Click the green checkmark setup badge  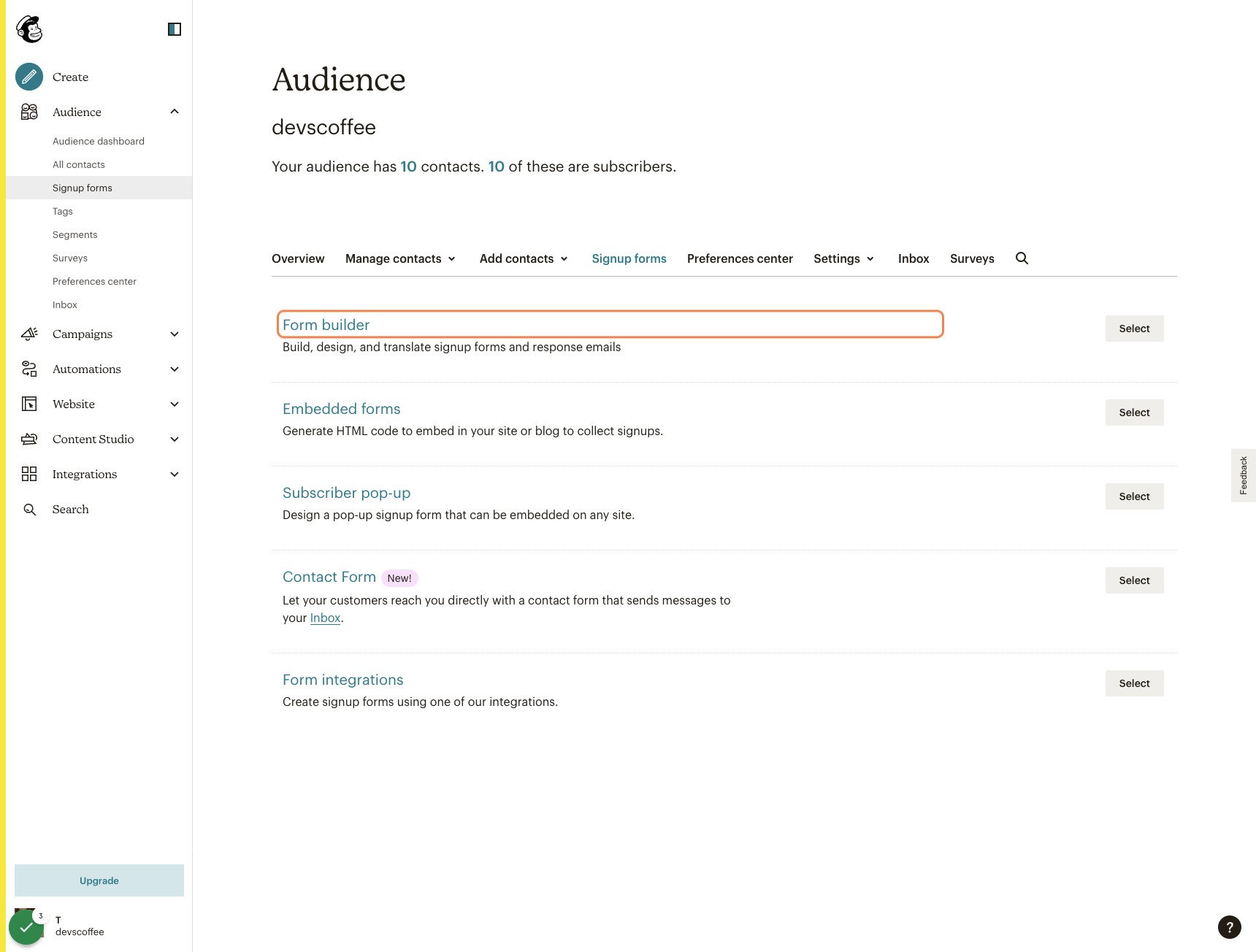point(26,927)
